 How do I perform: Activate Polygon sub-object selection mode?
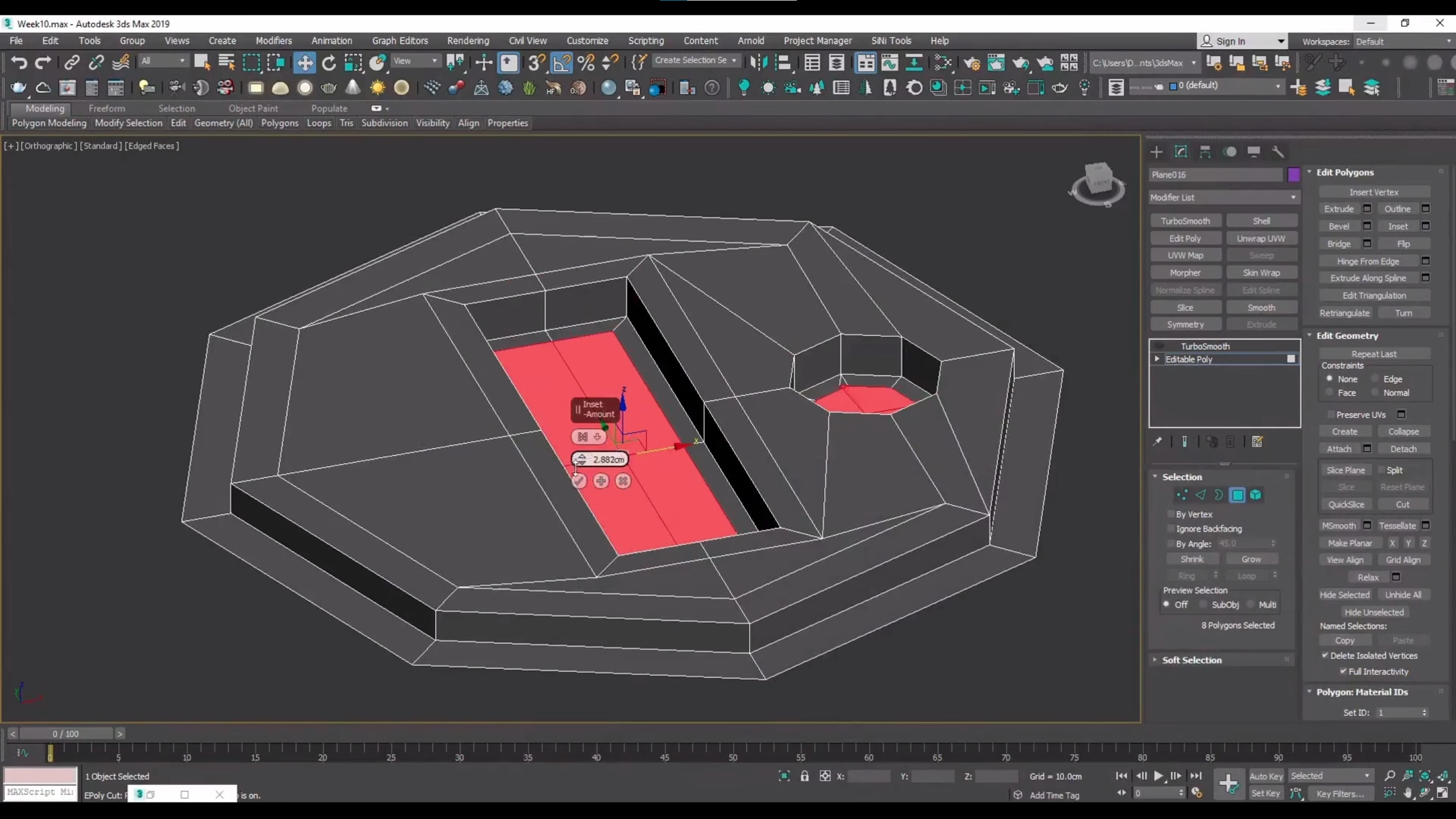coord(1237,495)
